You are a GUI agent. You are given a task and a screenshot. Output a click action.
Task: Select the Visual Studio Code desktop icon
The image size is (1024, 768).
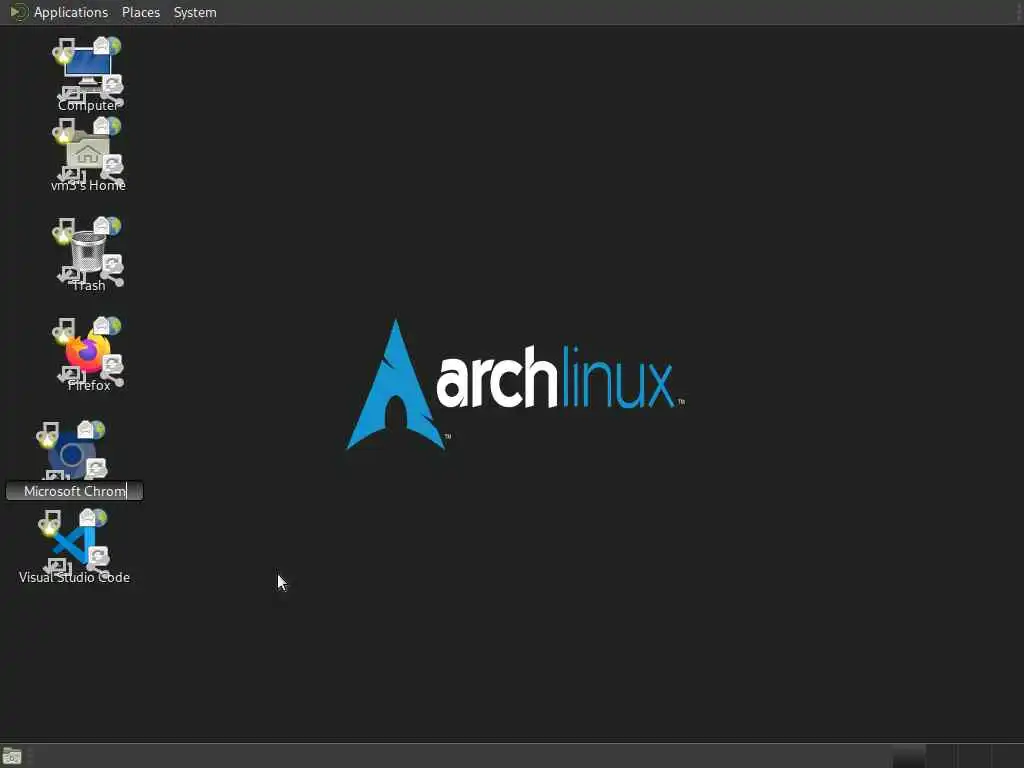[x=74, y=544]
